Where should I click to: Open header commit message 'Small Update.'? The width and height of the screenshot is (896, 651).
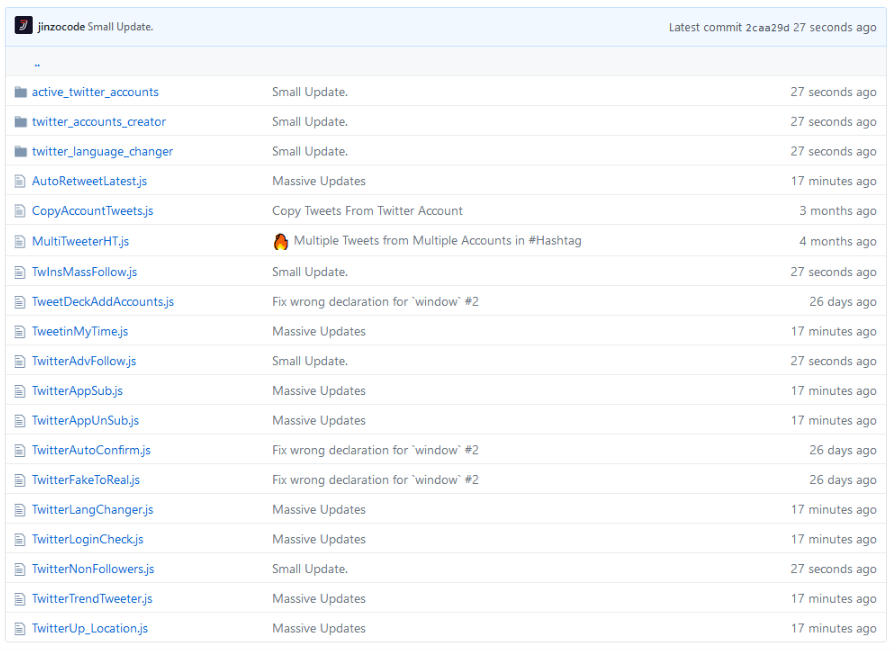120,27
